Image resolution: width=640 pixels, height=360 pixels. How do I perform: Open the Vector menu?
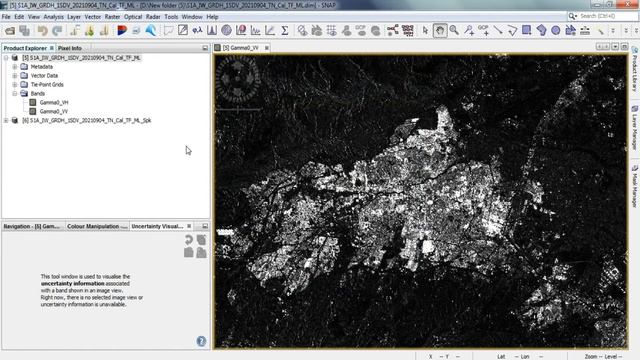(93, 17)
